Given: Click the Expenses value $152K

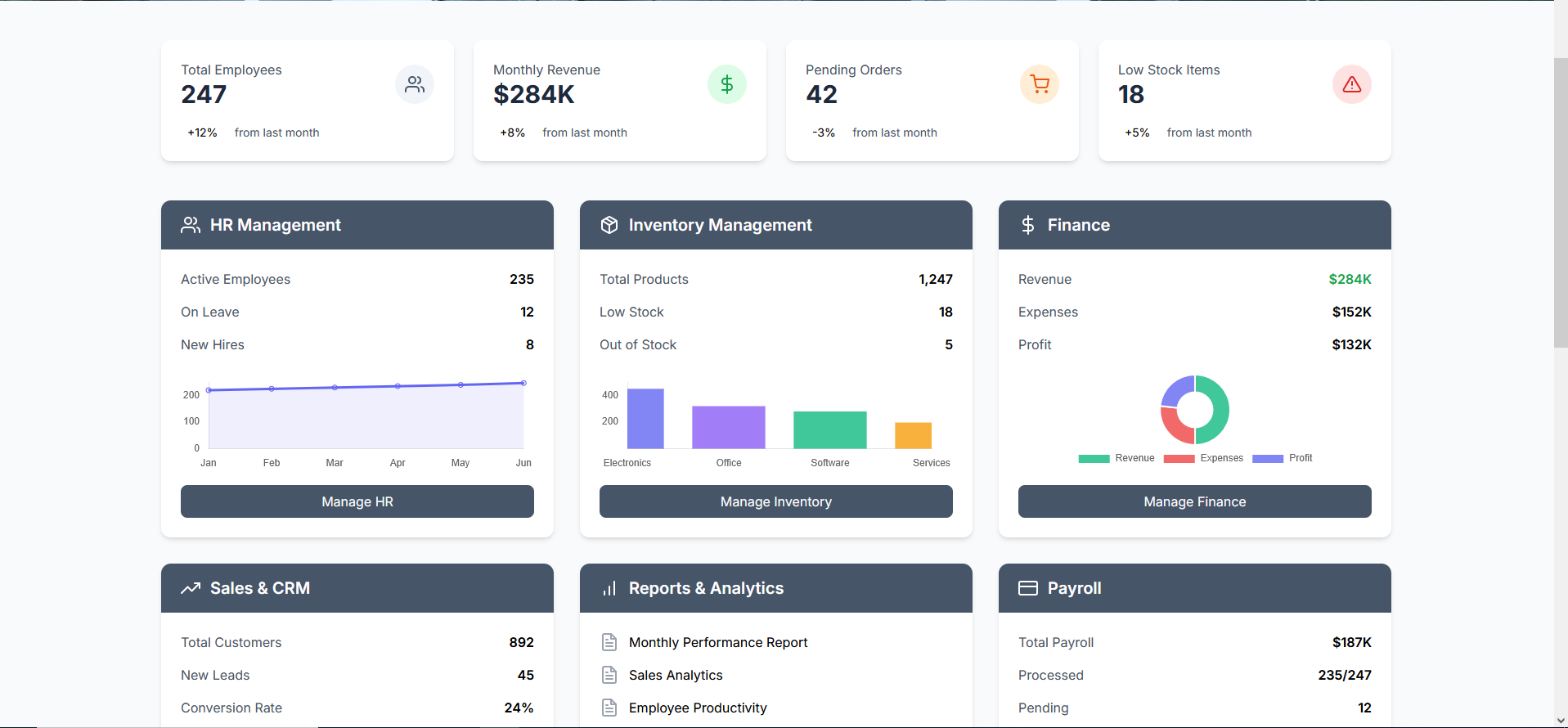Looking at the screenshot, I should (x=1352, y=312).
